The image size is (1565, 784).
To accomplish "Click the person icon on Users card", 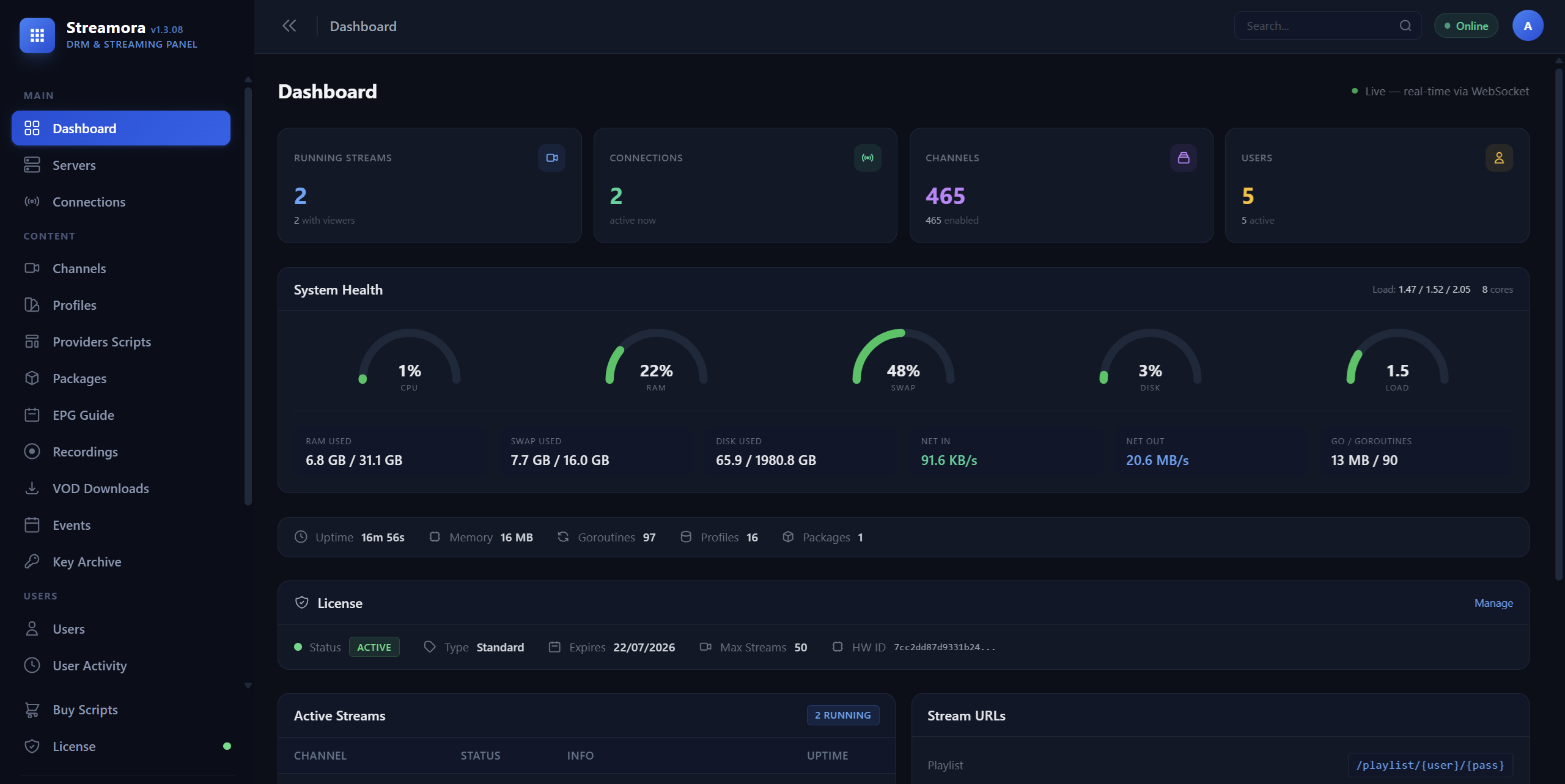I will pos(1499,158).
